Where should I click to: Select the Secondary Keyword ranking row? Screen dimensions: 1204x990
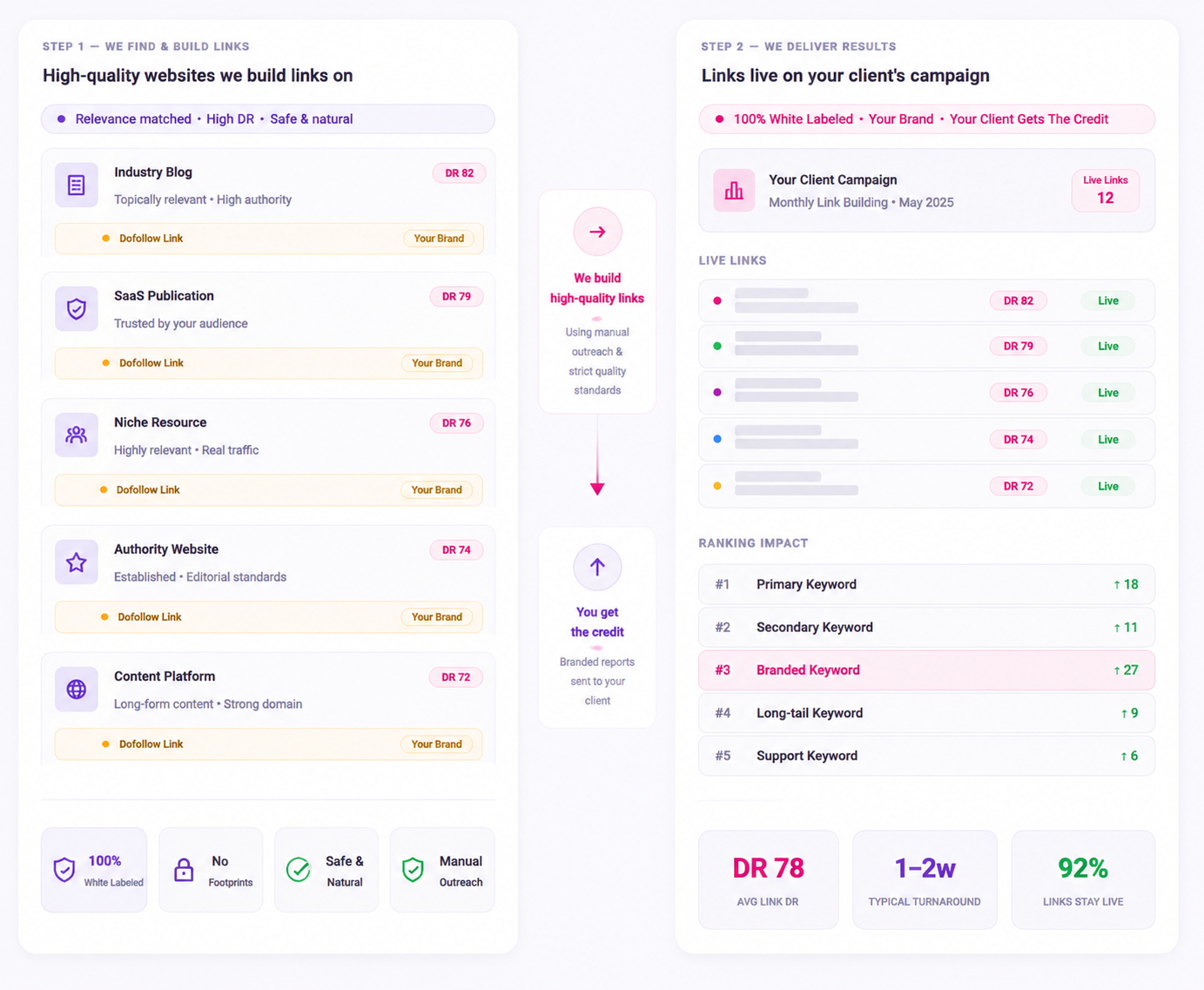[x=926, y=627]
